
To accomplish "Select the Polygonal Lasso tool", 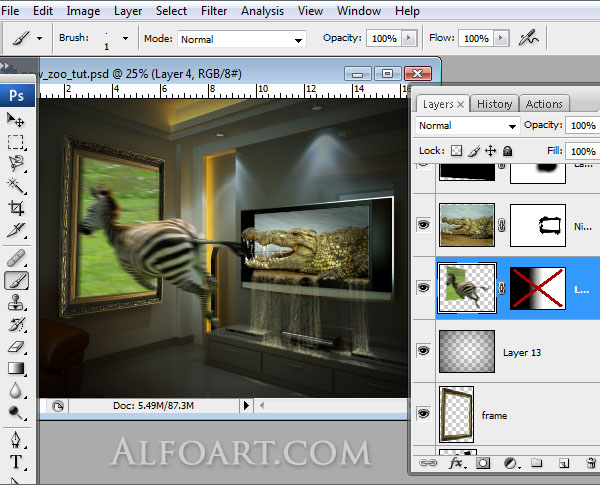I will click(15, 163).
